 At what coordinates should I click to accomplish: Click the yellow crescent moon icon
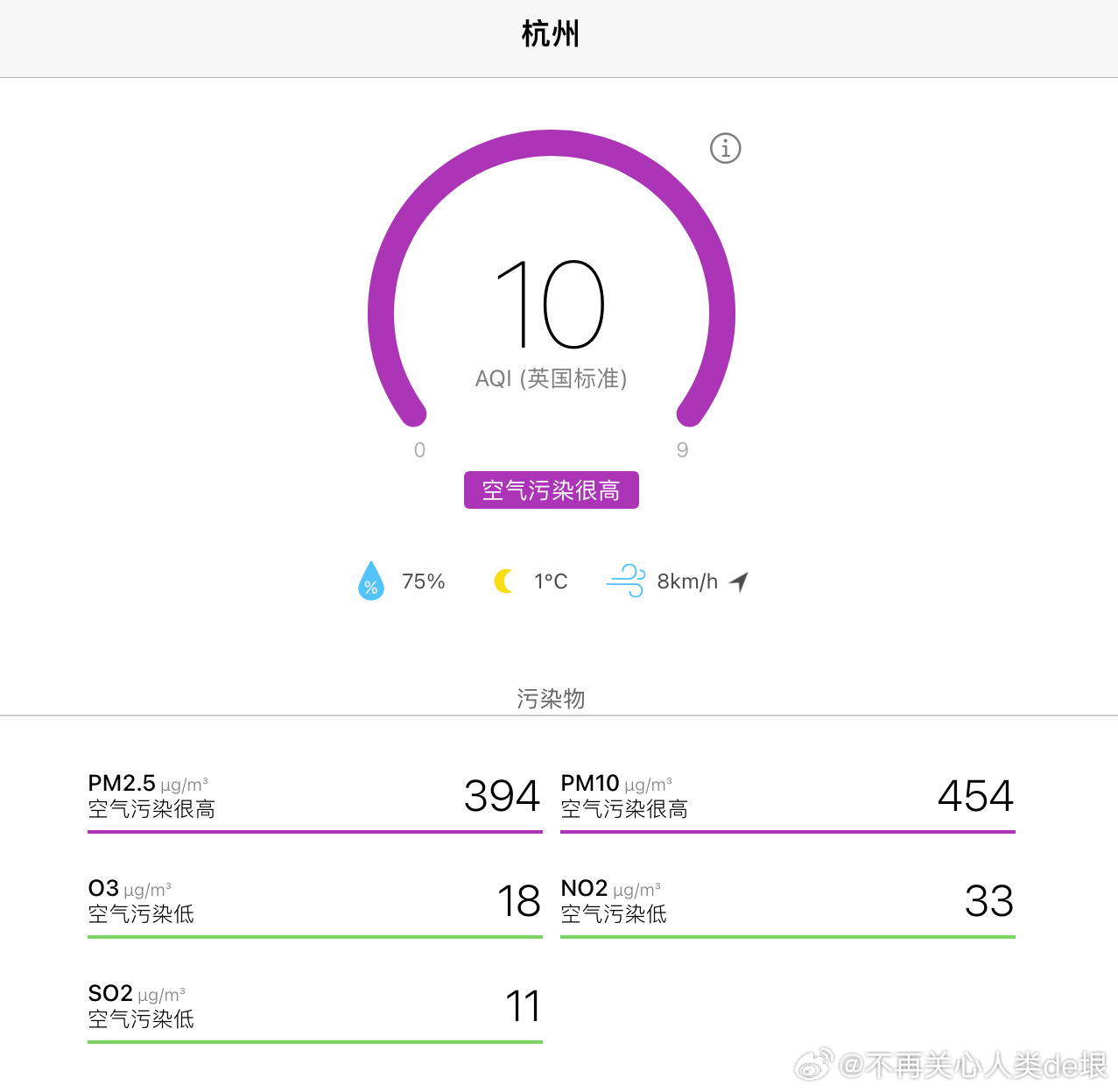click(x=504, y=581)
